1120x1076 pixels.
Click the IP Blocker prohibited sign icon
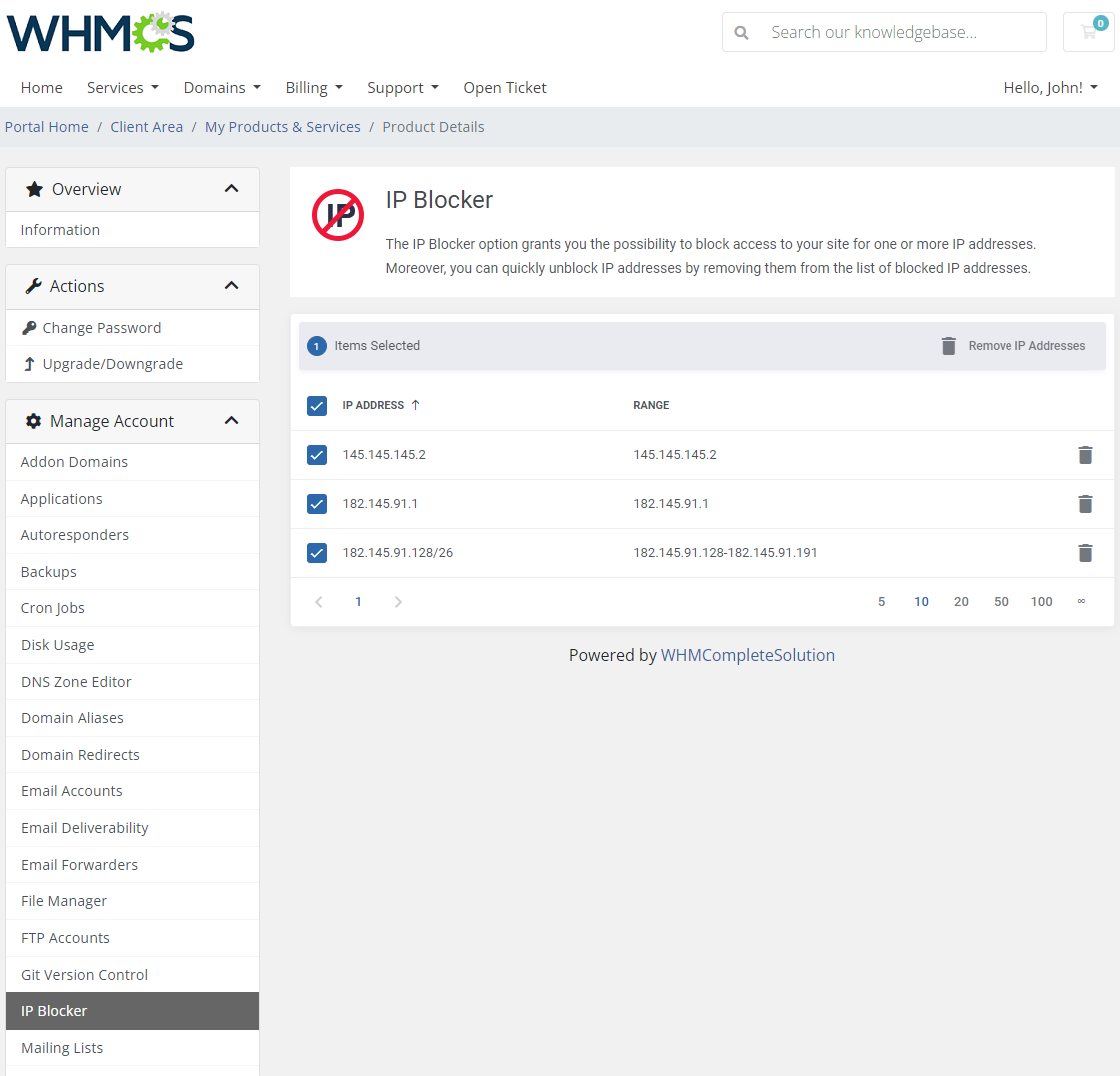coord(338,215)
